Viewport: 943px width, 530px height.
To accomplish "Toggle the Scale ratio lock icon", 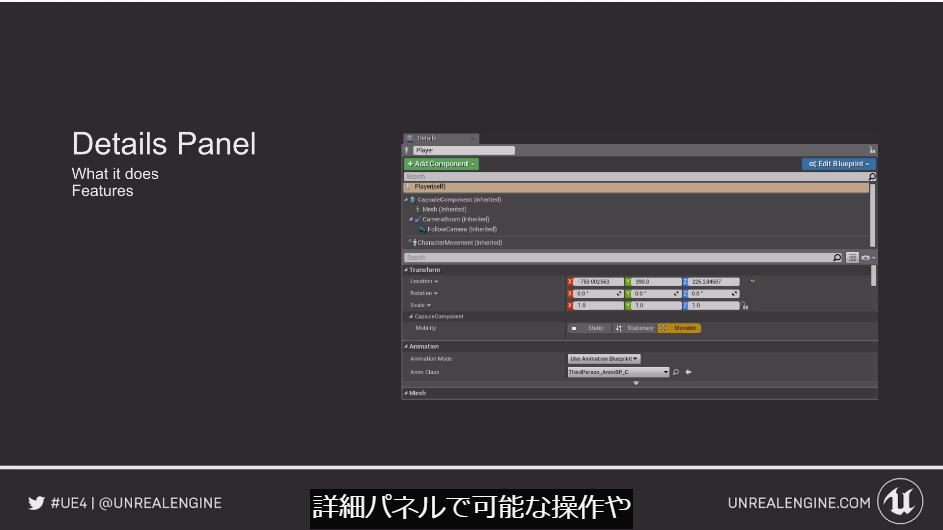I will (745, 306).
